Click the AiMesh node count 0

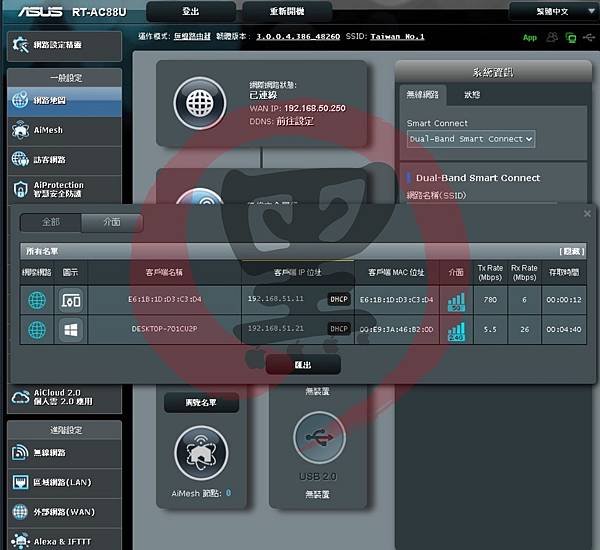coord(228,493)
